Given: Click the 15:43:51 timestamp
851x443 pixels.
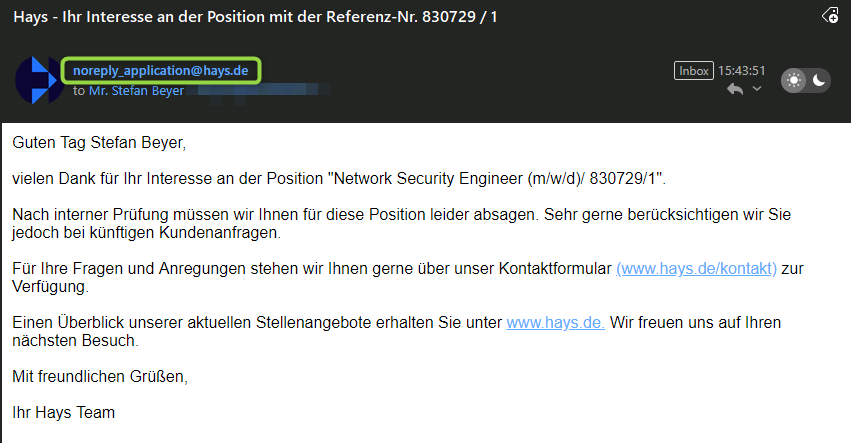Looking at the screenshot, I should coord(741,71).
